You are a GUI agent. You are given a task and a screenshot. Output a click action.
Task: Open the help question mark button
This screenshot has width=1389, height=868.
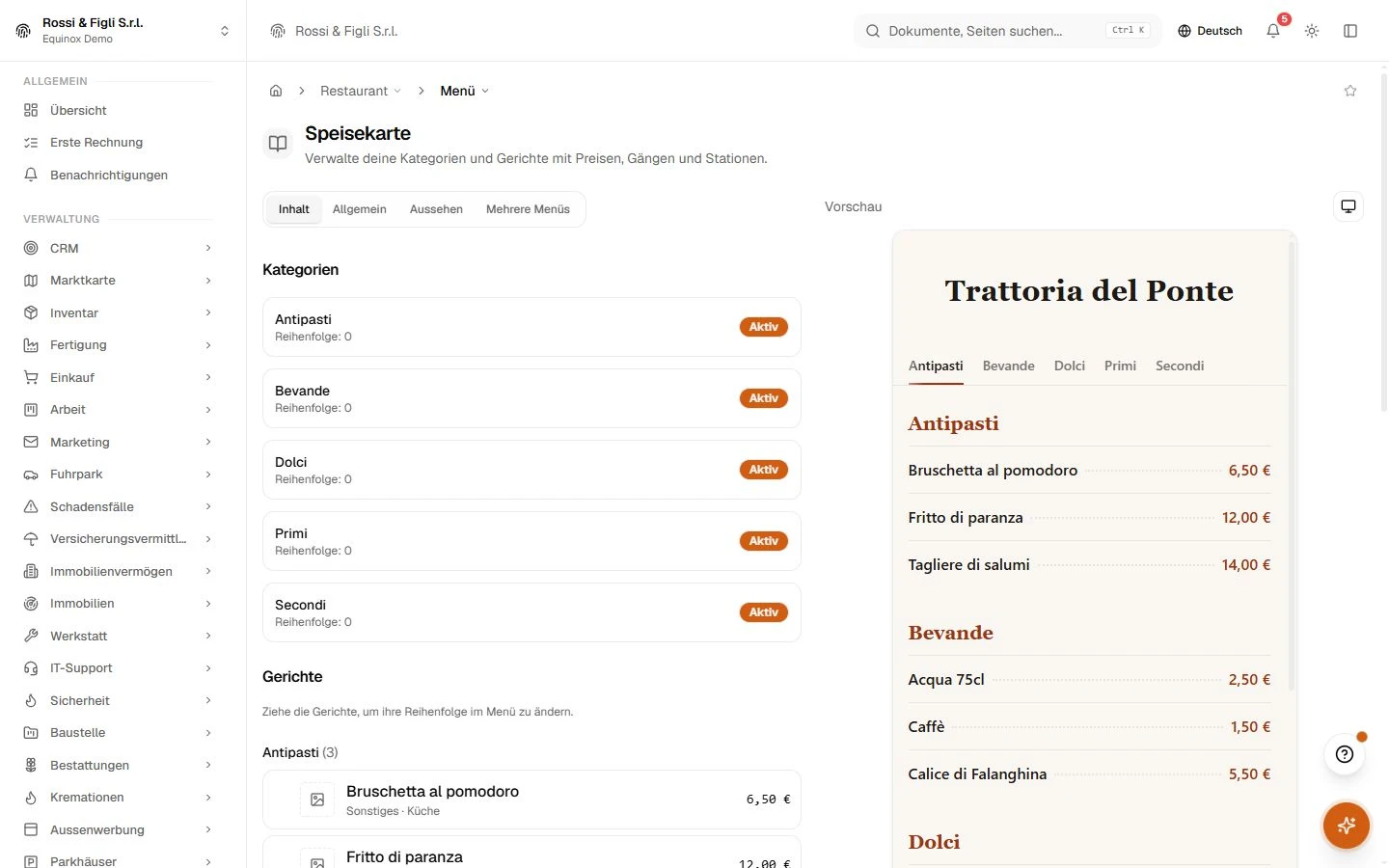1345,754
